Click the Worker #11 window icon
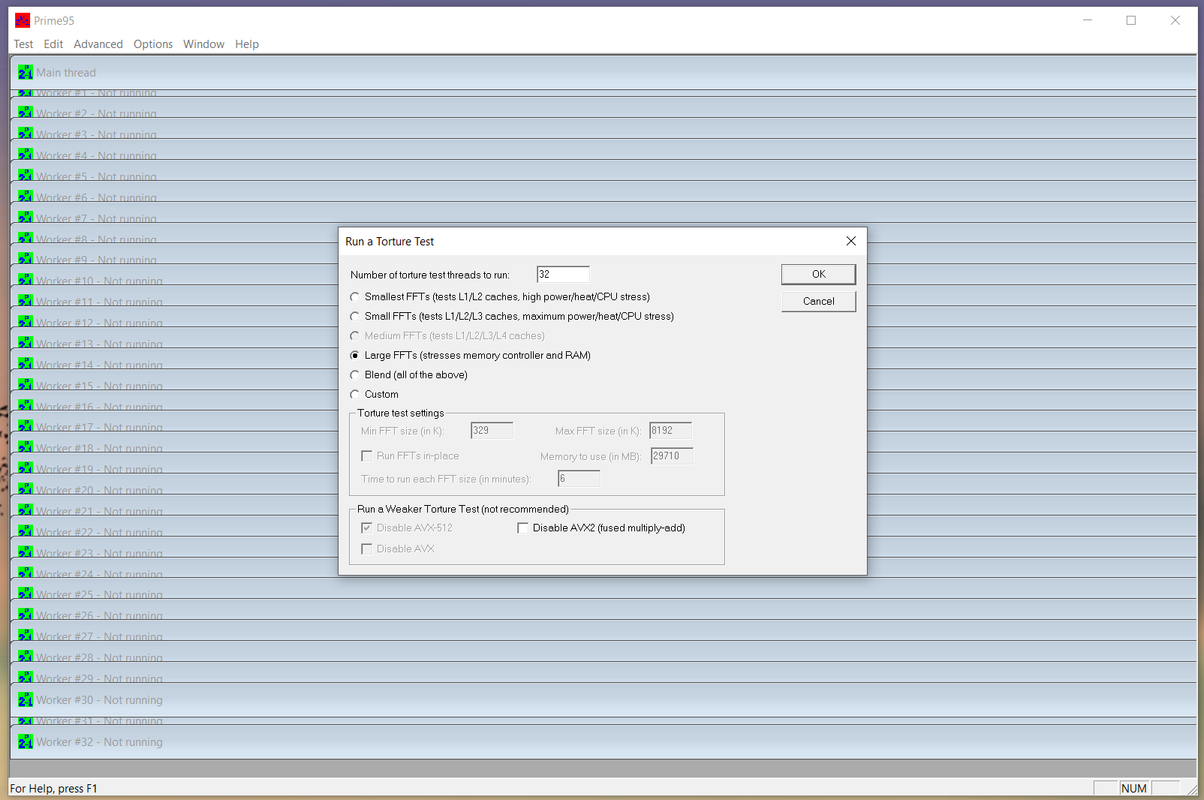Image resolution: width=1204 pixels, height=800 pixels. coord(25,302)
